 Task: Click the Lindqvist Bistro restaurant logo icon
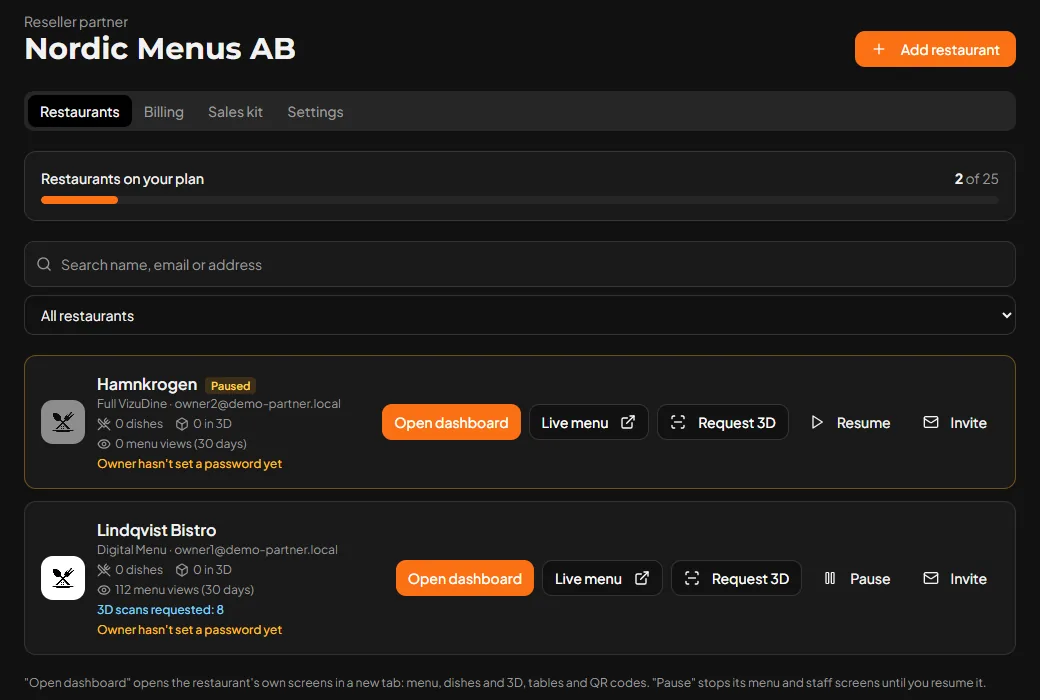[63, 578]
